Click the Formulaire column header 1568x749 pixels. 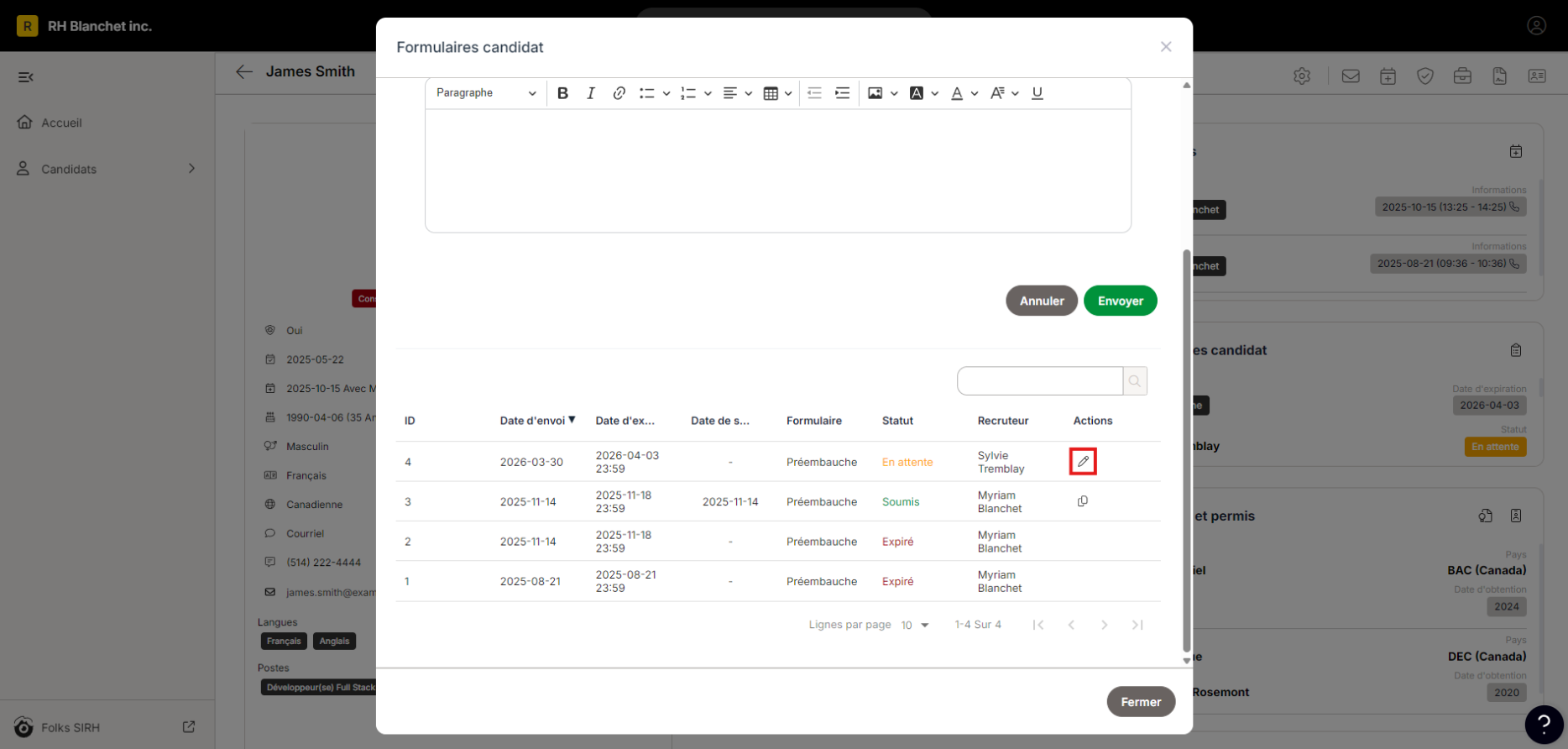click(x=814, y=421)
